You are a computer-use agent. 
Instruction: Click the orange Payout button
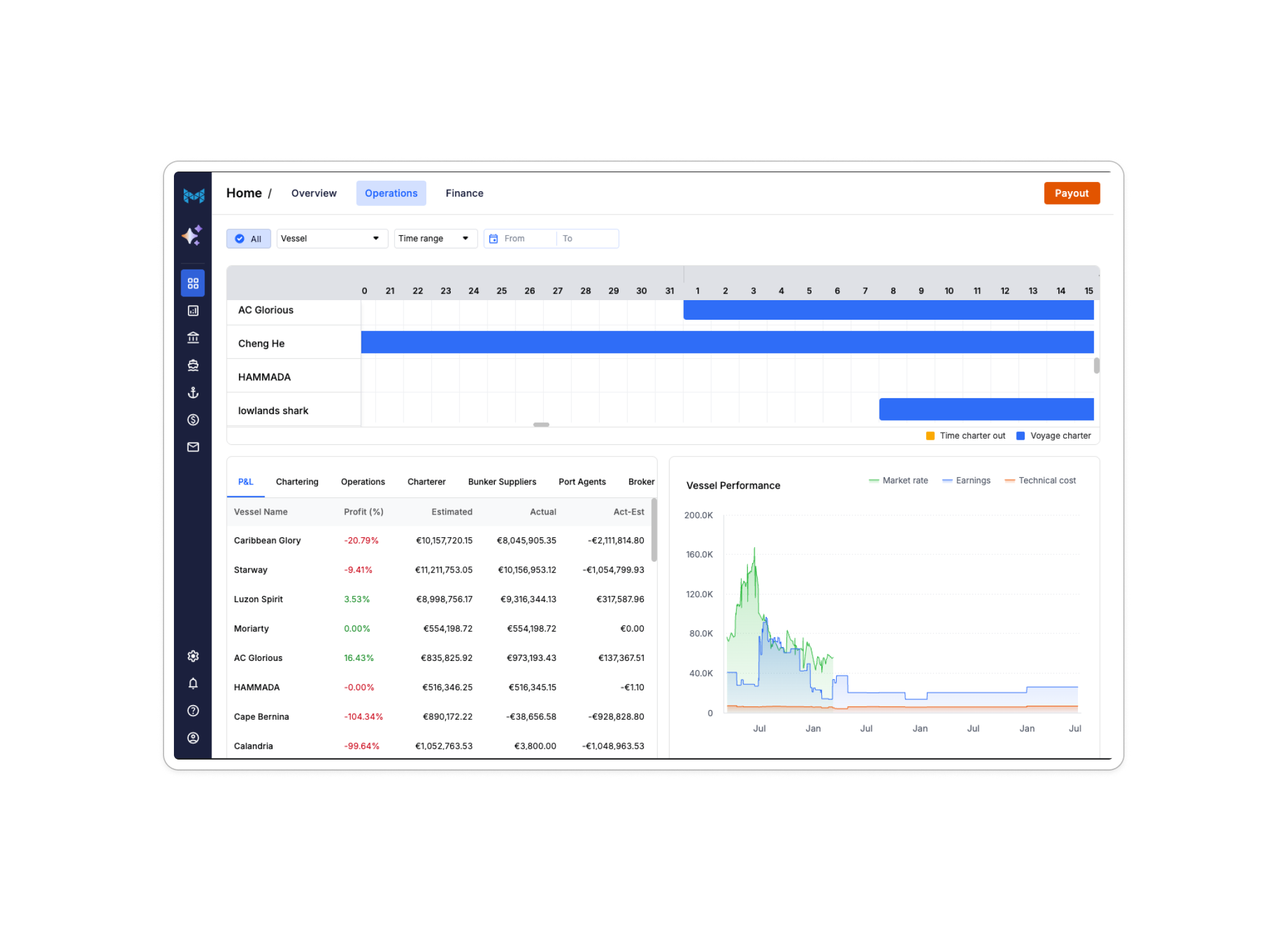coord(1071,194)
